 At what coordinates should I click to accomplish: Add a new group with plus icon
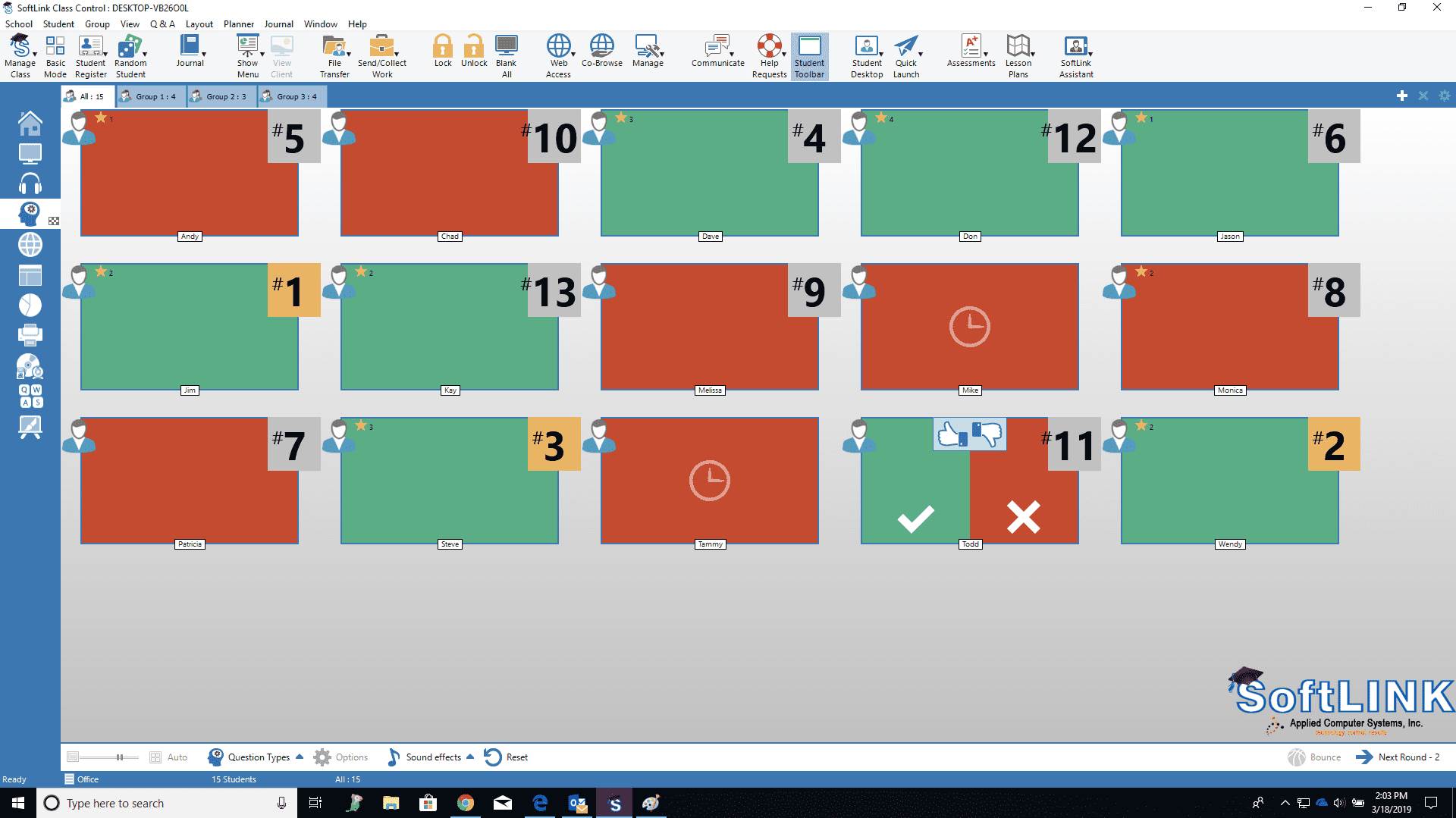click(1401, 96)
